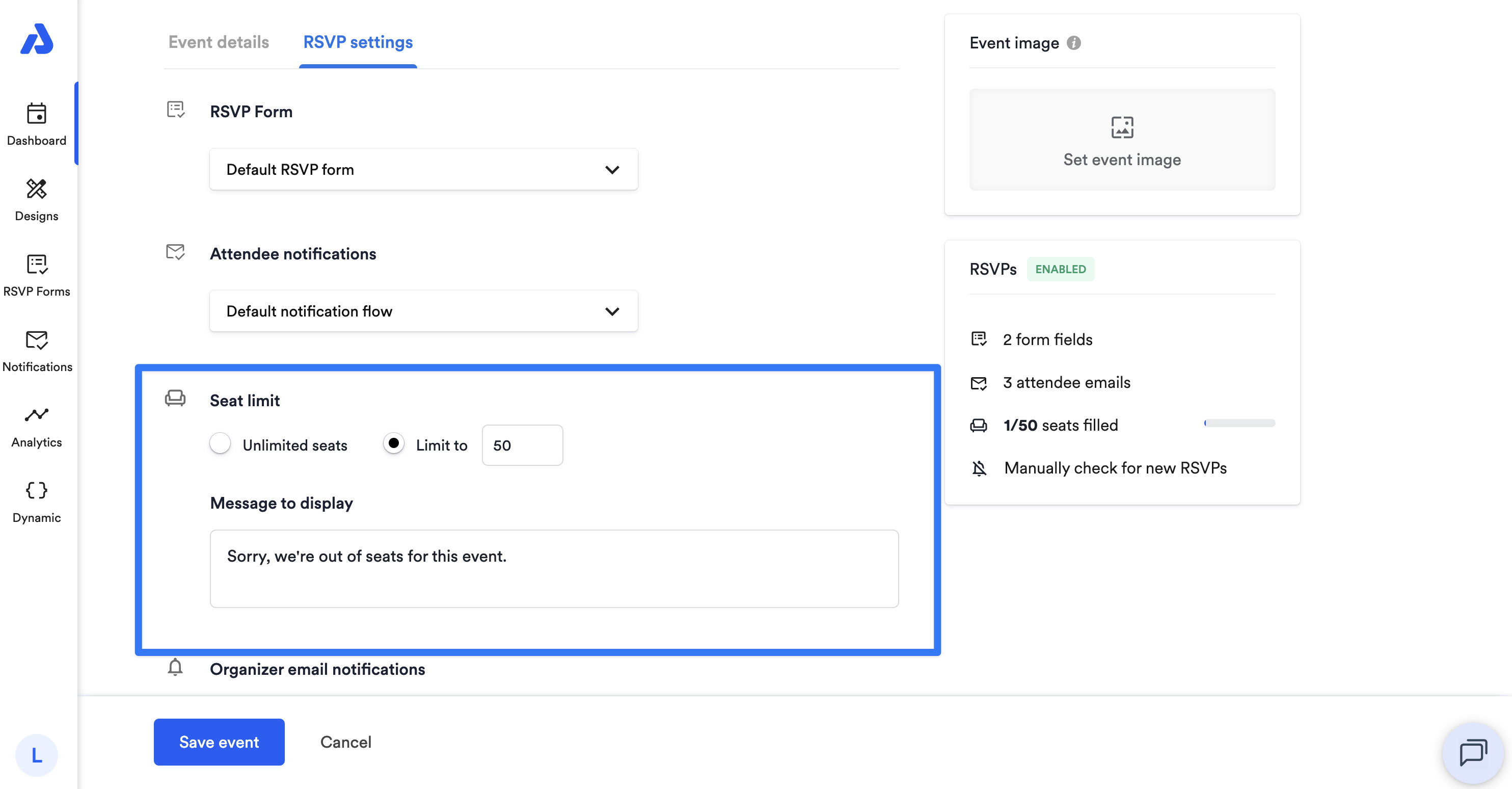Screen dimensions: 1512x789
Task: Open Designs via the pencil-ruler icon
Action: [x=36, y=189]
